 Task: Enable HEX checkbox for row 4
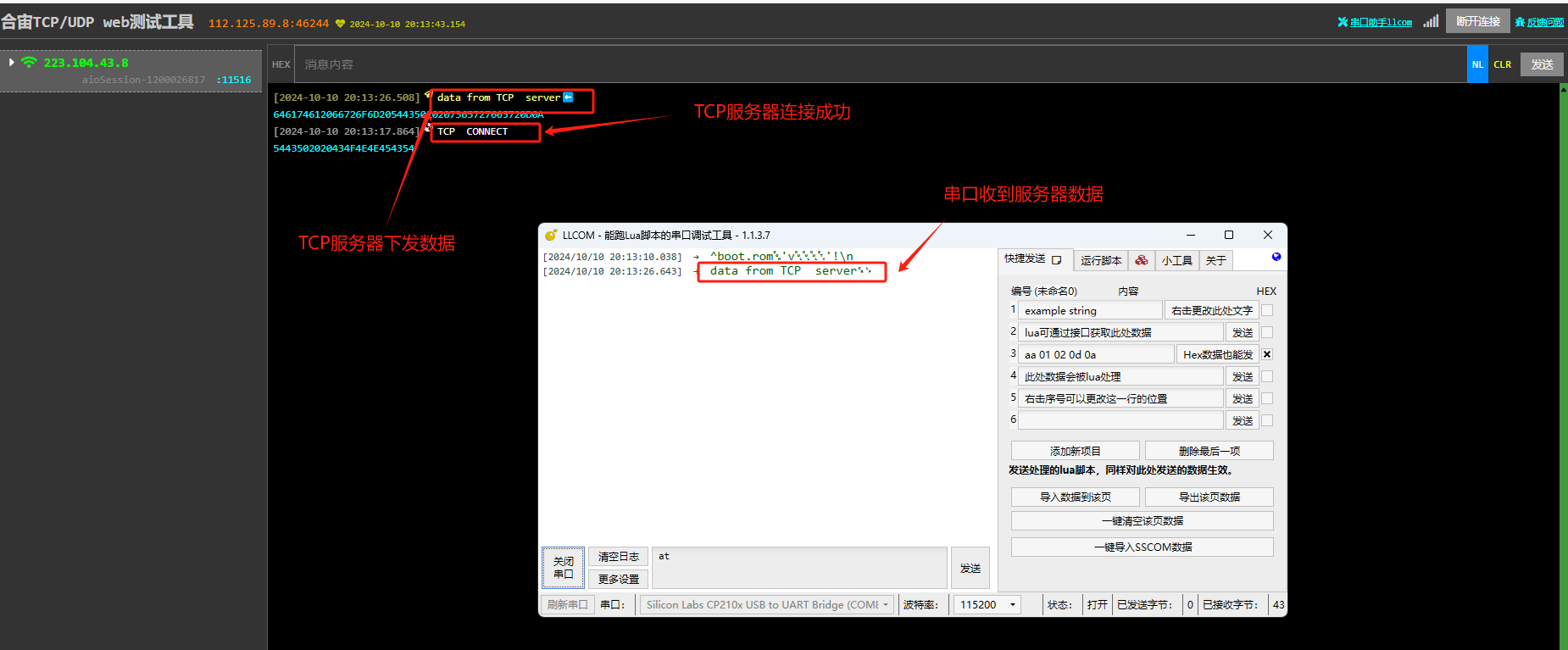(1267, 376)
